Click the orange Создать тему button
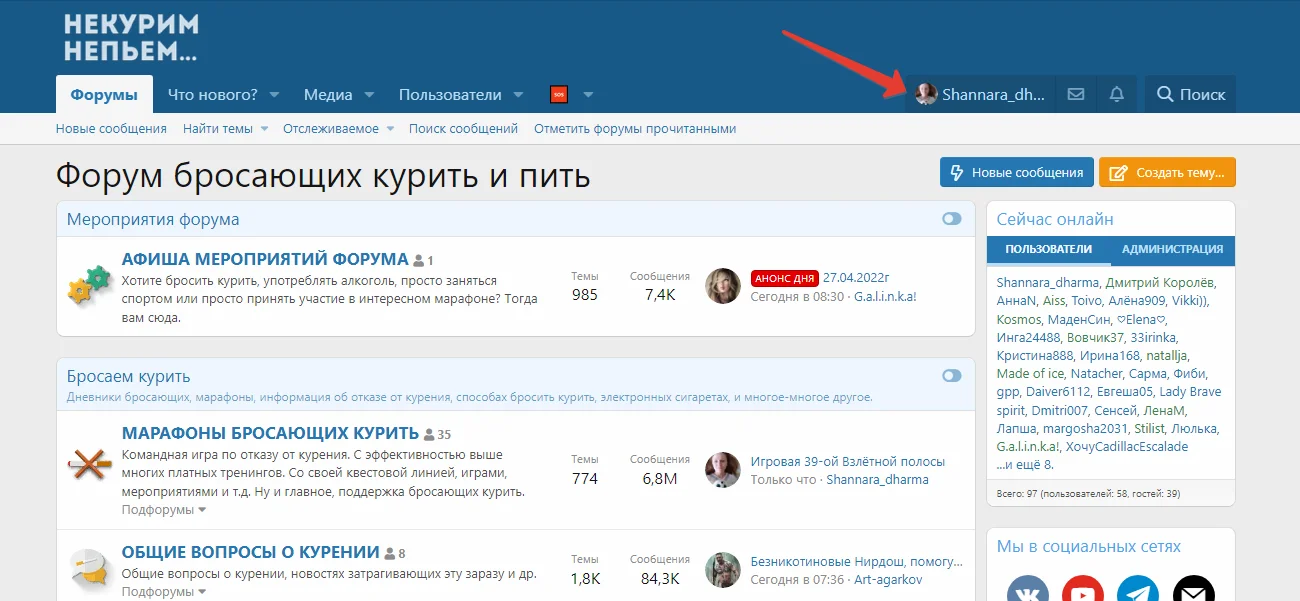 click(x=1168, y=172)
